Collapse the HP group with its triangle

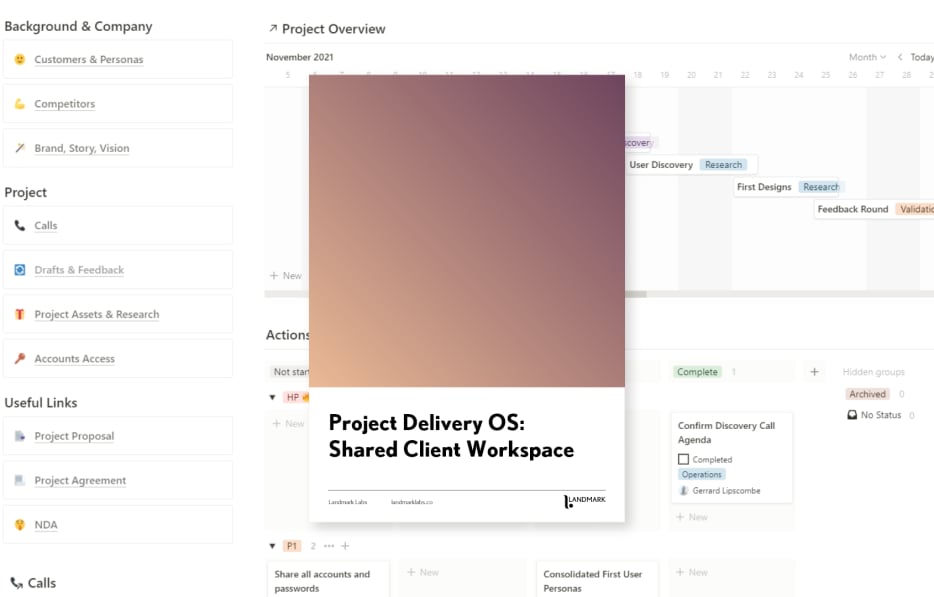coord(272,397)
